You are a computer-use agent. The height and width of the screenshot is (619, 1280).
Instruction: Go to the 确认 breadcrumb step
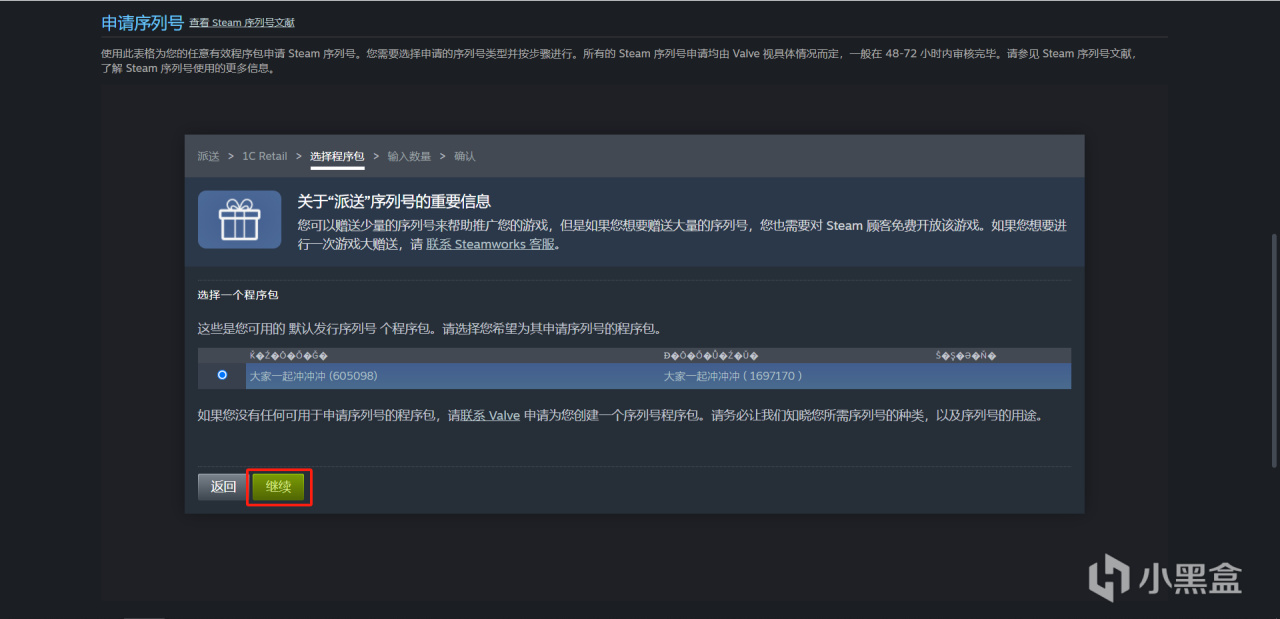pyautogui.click(x=465, y=156)
